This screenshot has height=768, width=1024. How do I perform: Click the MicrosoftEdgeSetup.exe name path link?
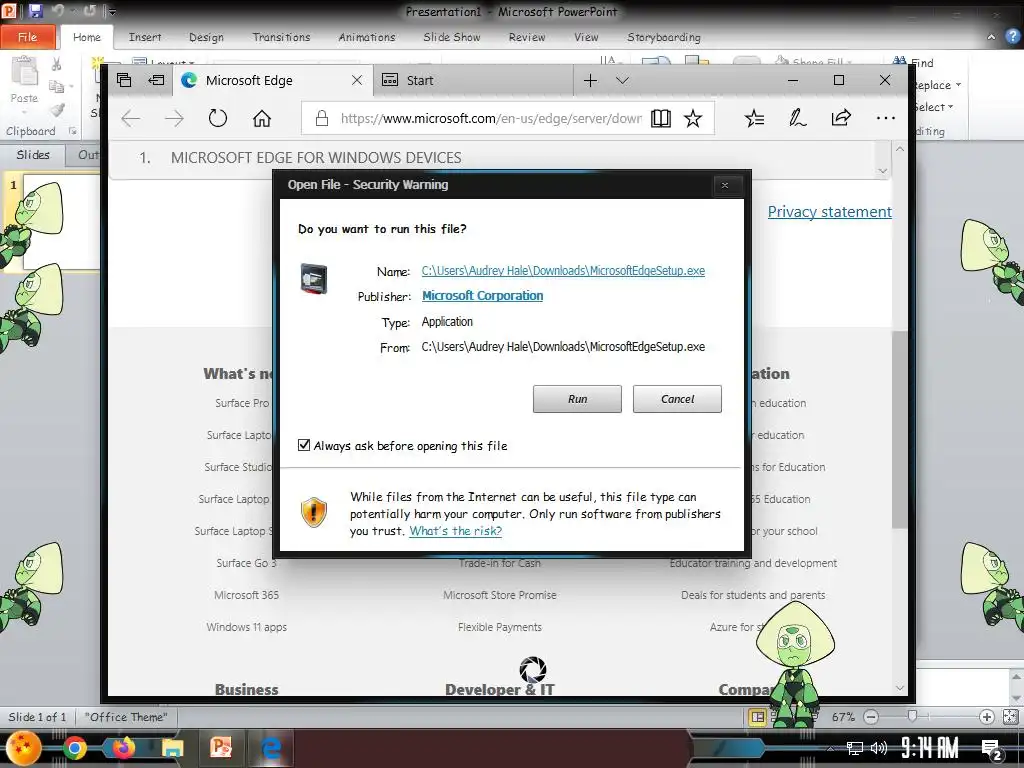(563, 270)
